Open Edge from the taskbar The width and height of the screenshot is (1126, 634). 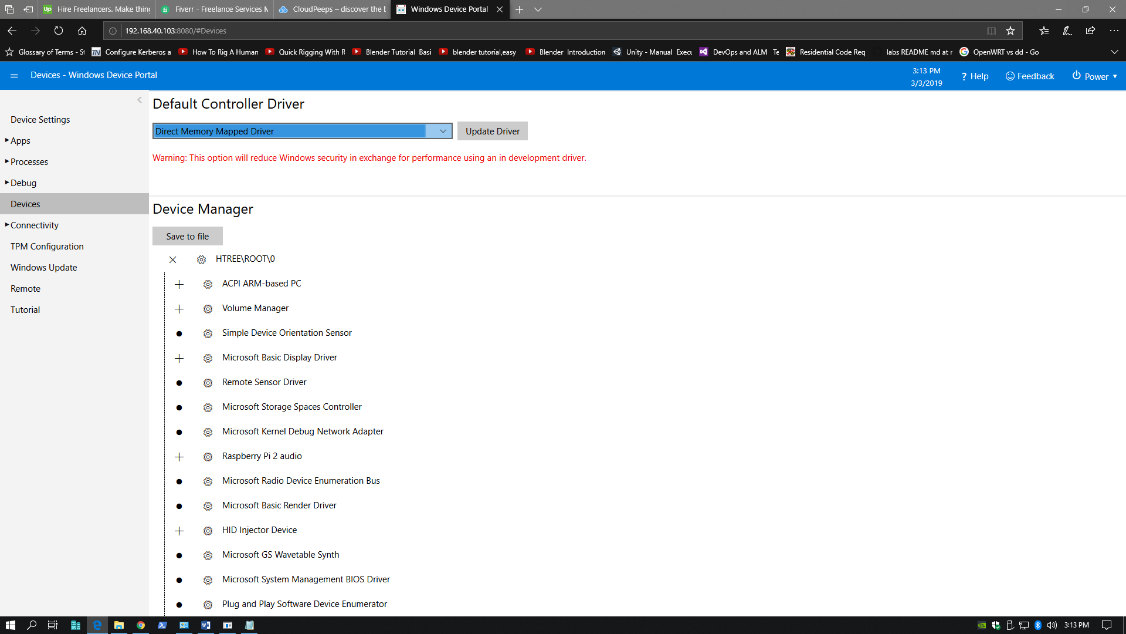point(97,625)
